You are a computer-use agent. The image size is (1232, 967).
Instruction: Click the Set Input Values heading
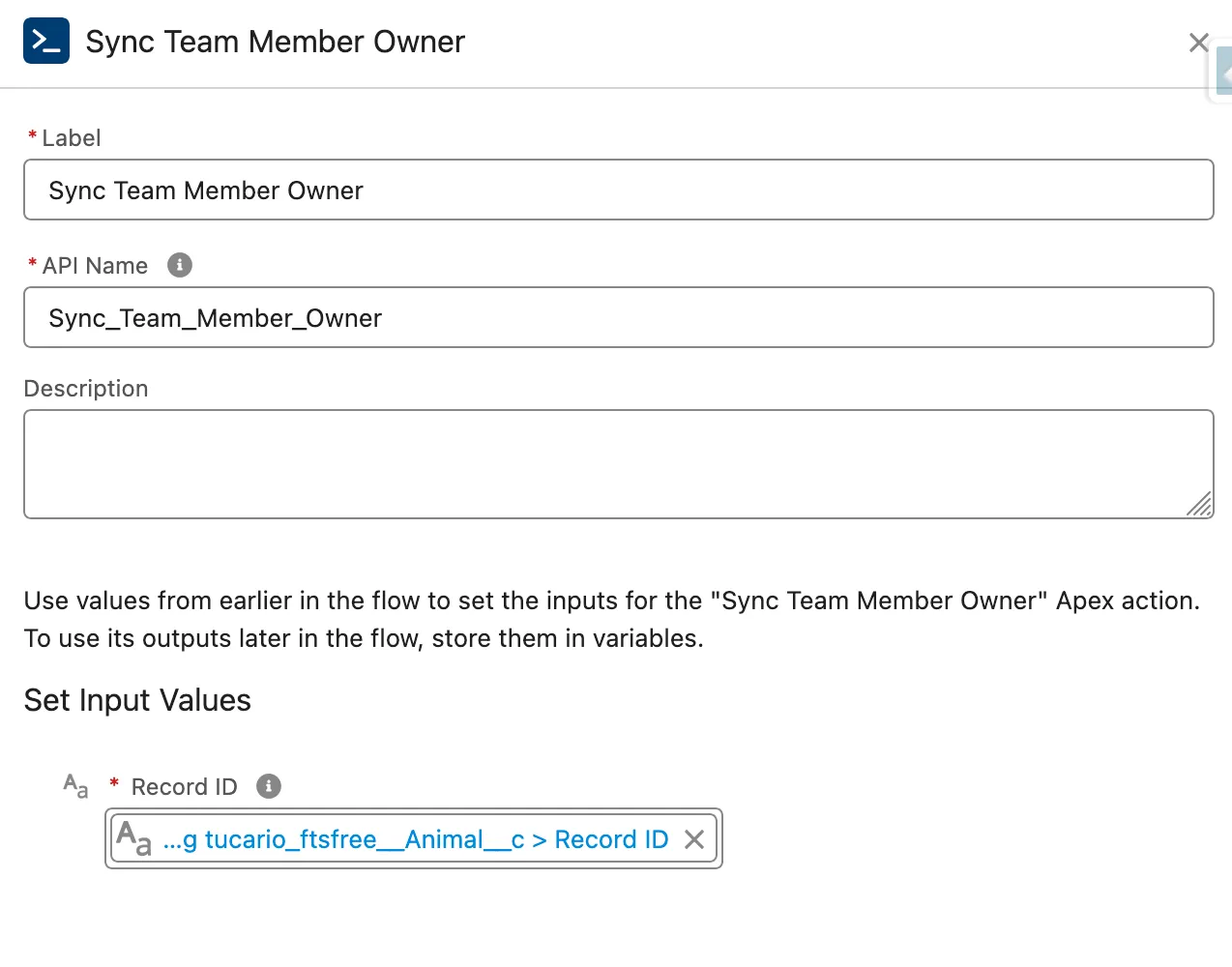[x=137, y=700]
